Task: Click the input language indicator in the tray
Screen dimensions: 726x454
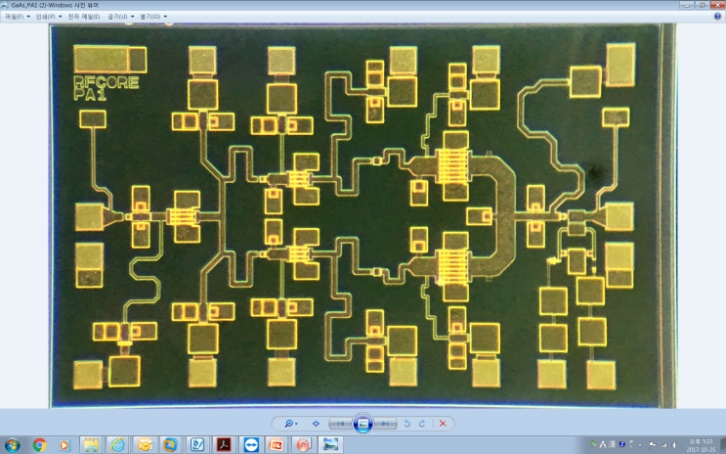Action: pos(603,444)
